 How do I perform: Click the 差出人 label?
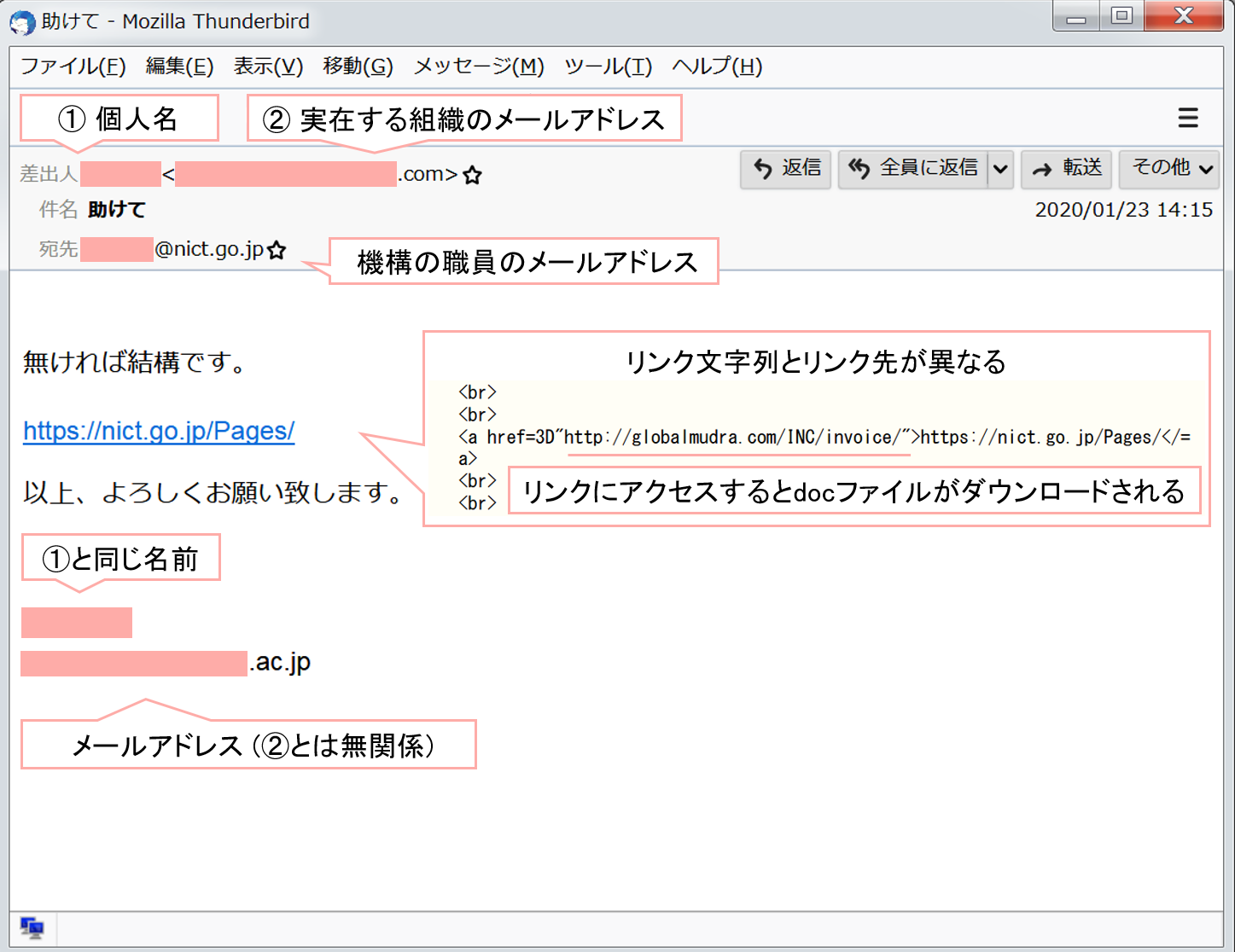click(x=49, y=174)
